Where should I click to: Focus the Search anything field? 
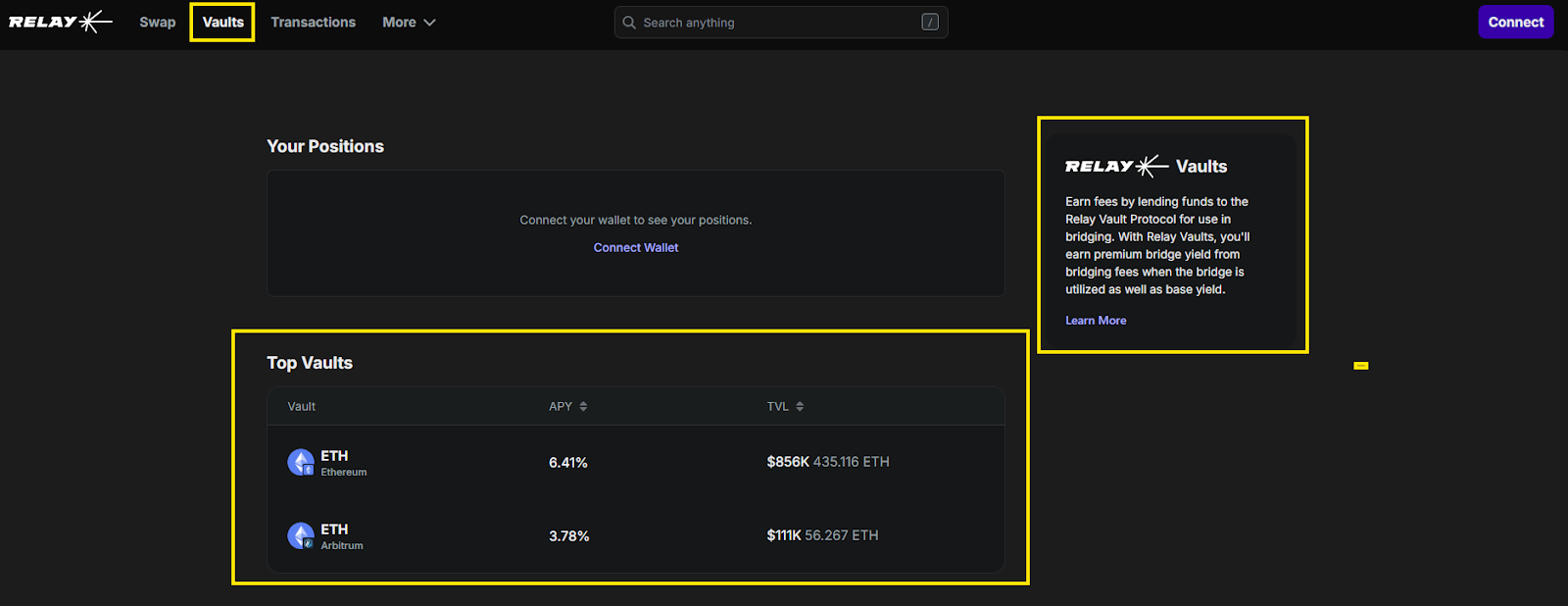click(781, 23)
